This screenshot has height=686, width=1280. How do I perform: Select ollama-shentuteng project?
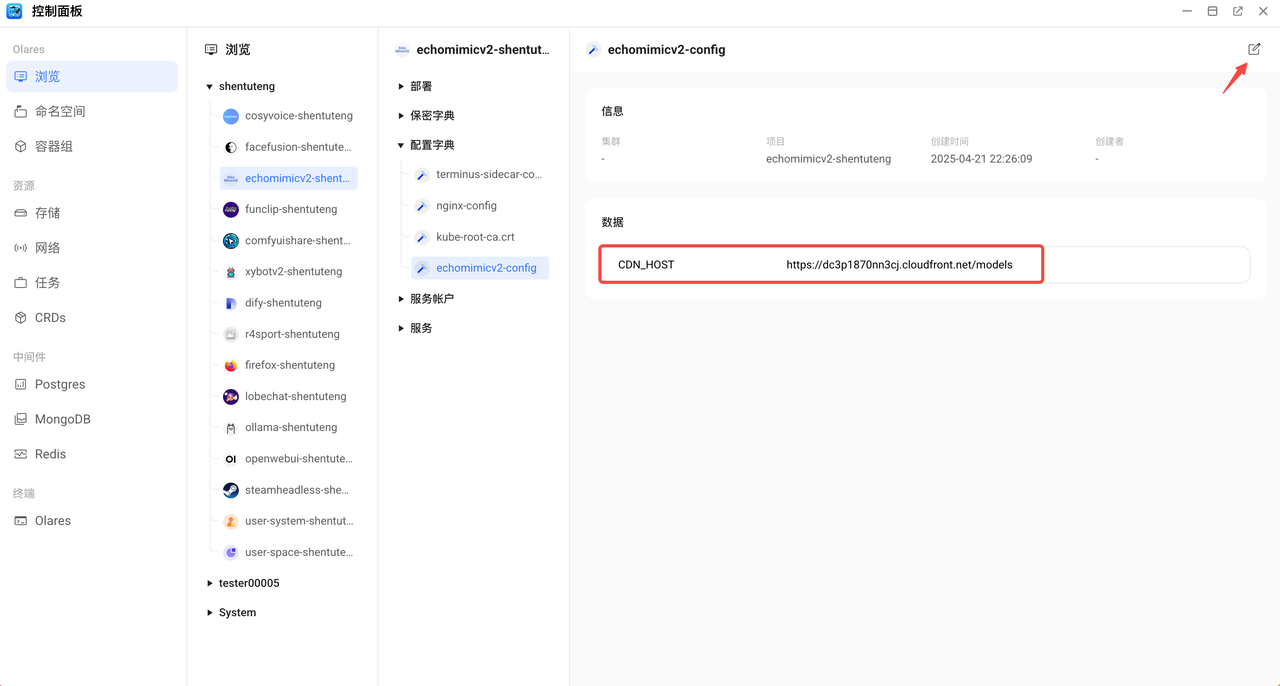click(291, 427)
